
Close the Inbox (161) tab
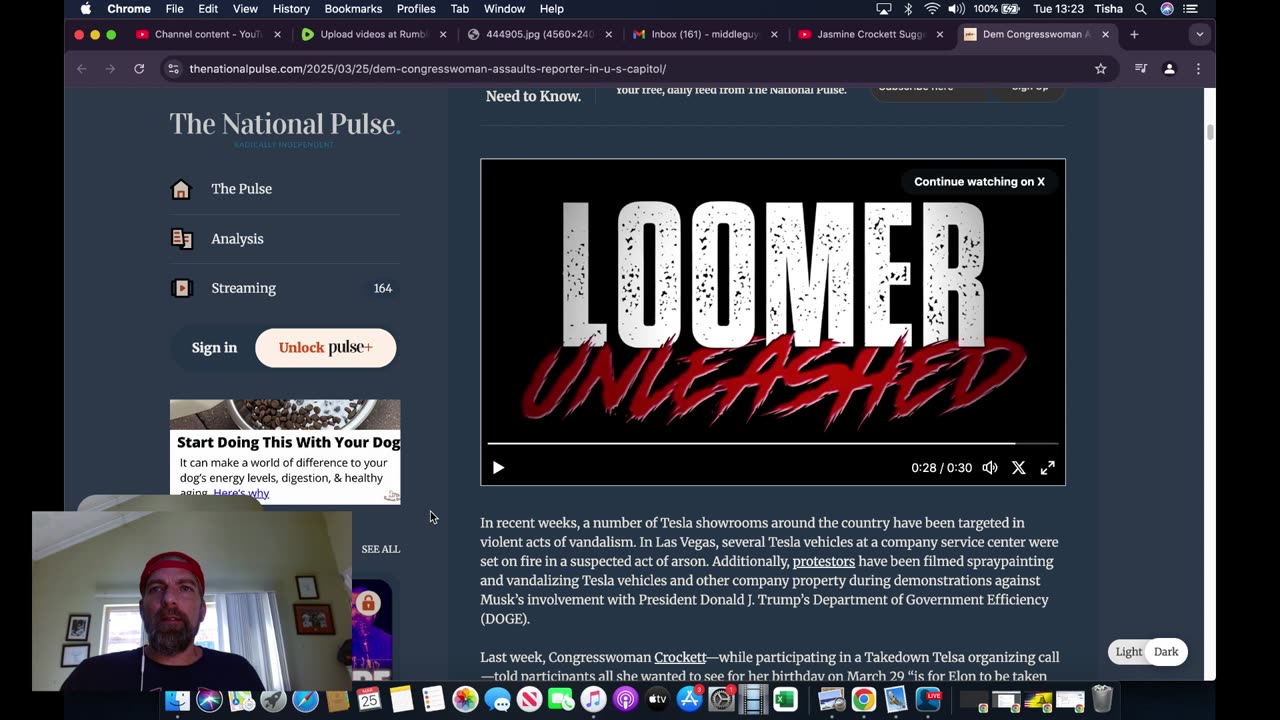click(774, 34)
